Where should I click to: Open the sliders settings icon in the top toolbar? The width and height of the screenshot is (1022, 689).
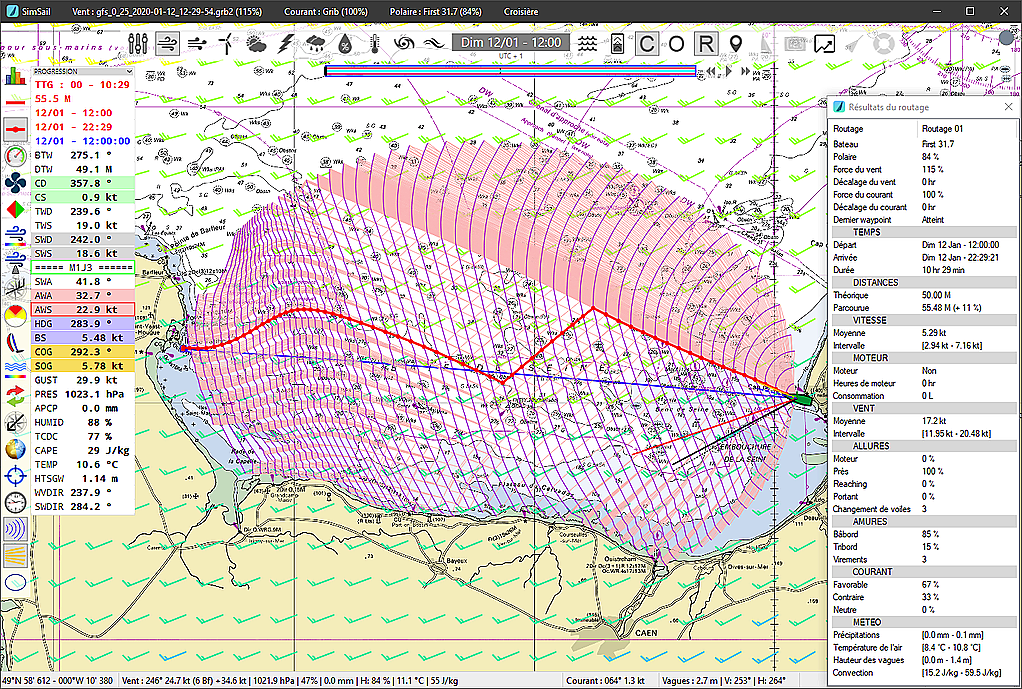pos(138,44)
